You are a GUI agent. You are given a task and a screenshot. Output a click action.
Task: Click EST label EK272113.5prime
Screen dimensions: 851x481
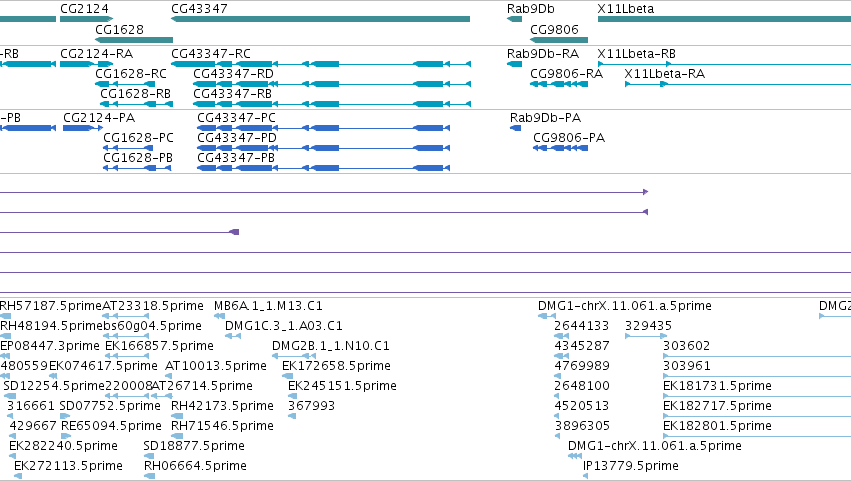(x=68, y=466)
